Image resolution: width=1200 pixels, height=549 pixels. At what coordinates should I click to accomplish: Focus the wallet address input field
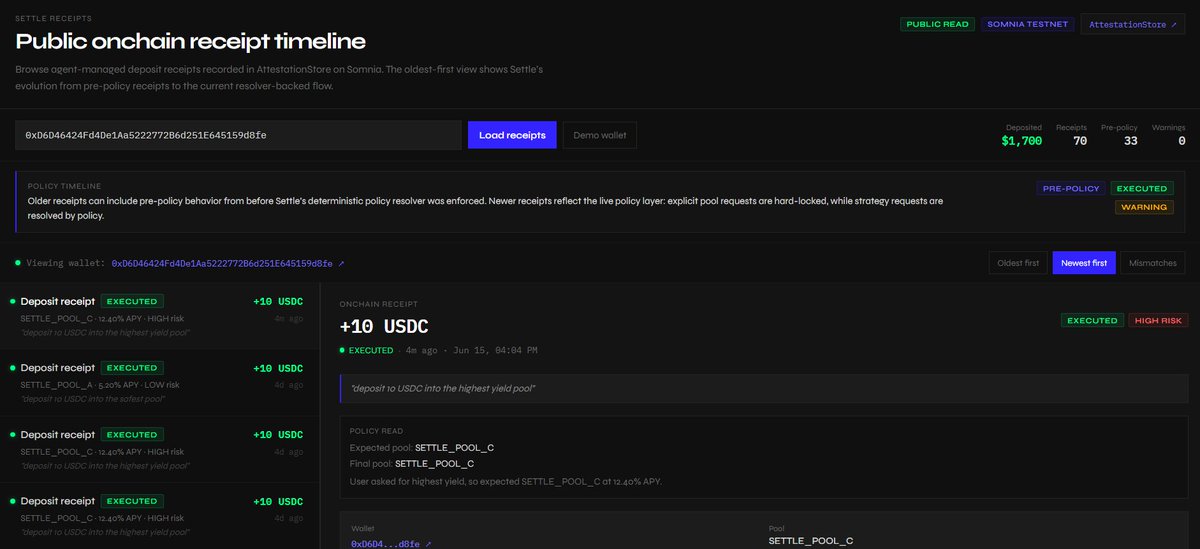tap(239, 135)
